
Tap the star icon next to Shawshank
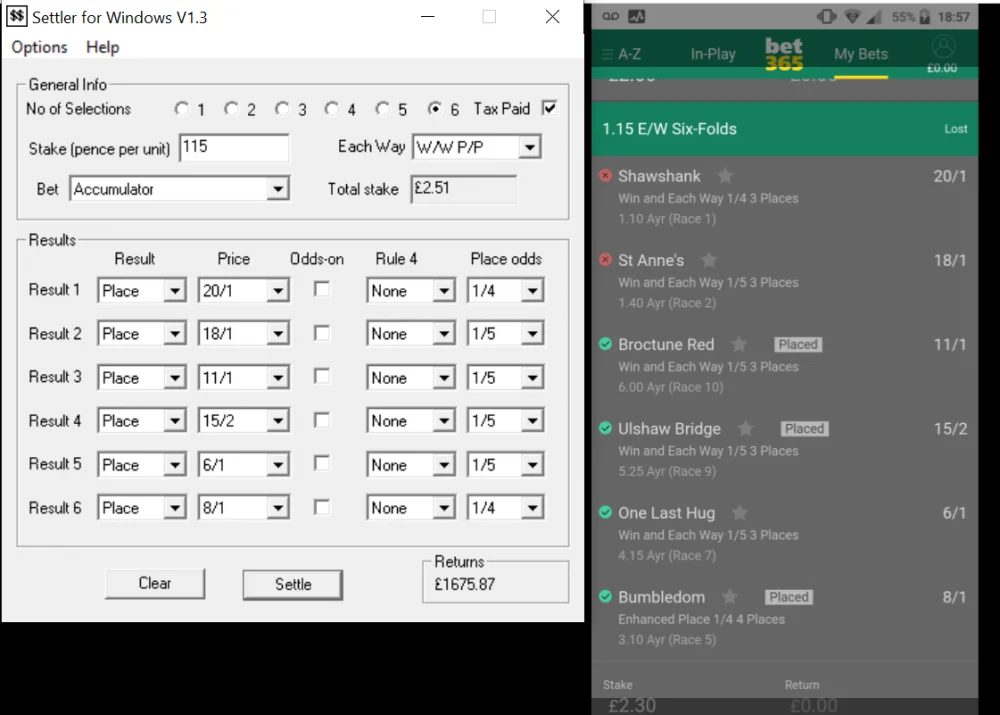(725, 175)
